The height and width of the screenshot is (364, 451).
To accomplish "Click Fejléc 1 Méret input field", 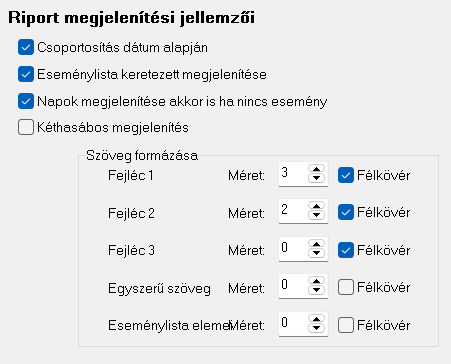I will coord(293,174).
